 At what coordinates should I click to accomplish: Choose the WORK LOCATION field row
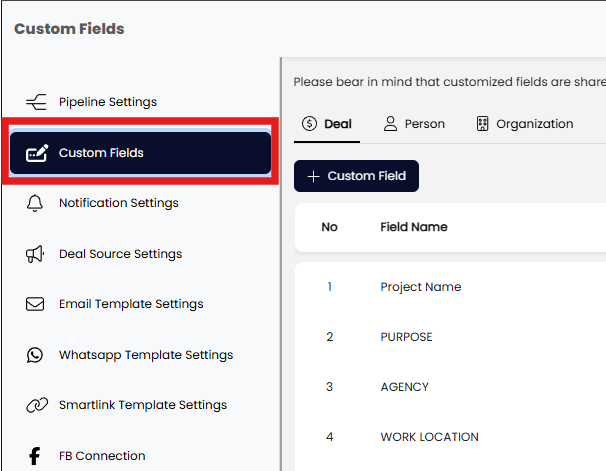(x=429, y=437)
